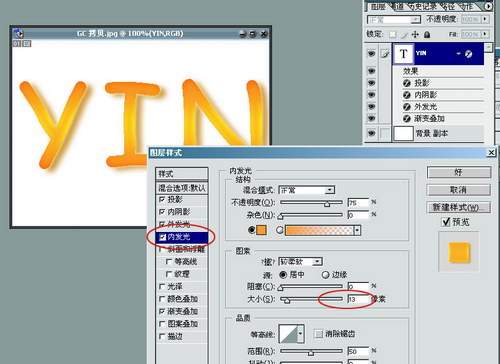Click the document icon in GC 拷贝.jpg title bar
This screenshot has width=500, height=364.
click(x=18, y=33)
